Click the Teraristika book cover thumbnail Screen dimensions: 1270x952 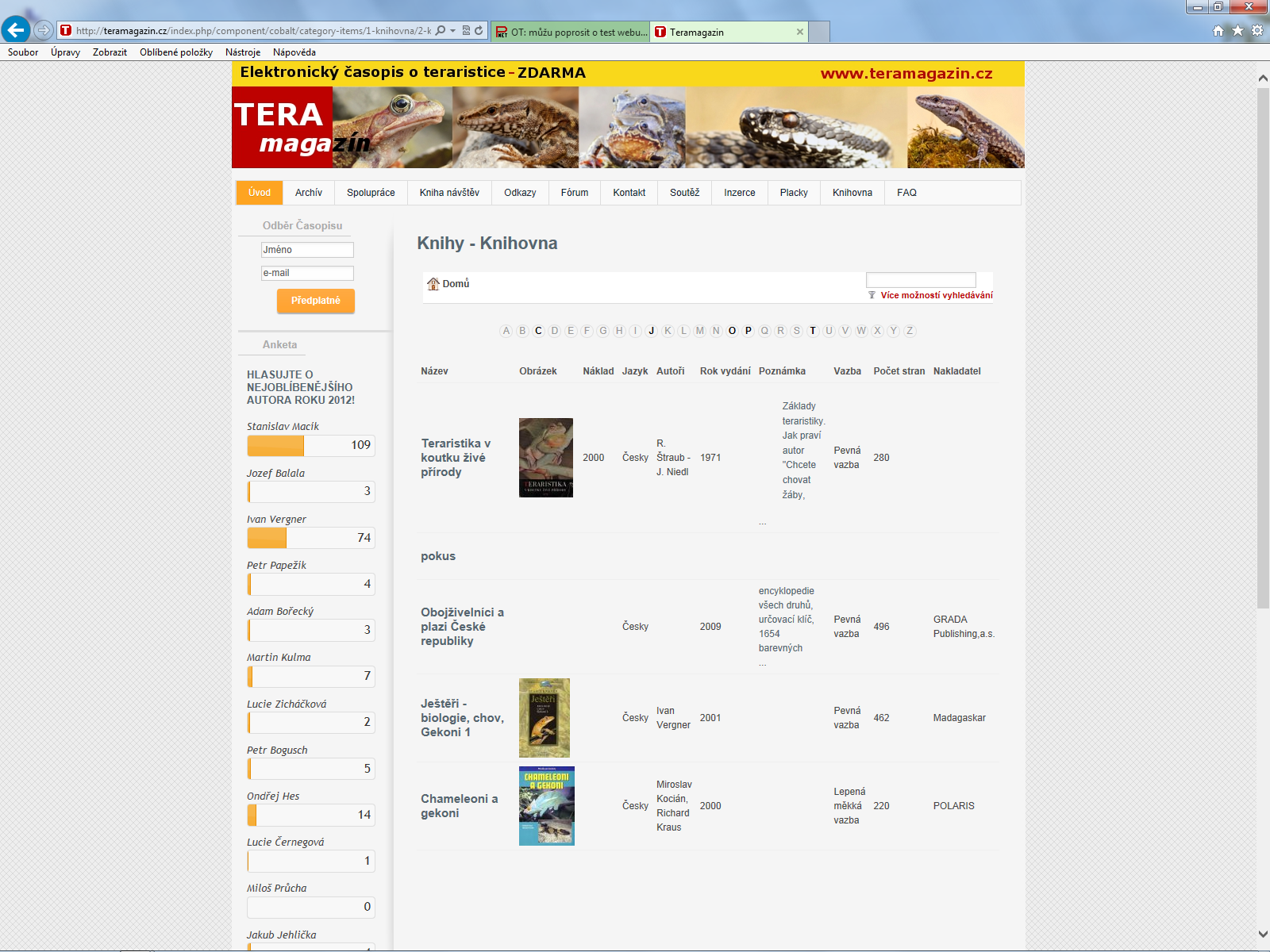[546, 458]
